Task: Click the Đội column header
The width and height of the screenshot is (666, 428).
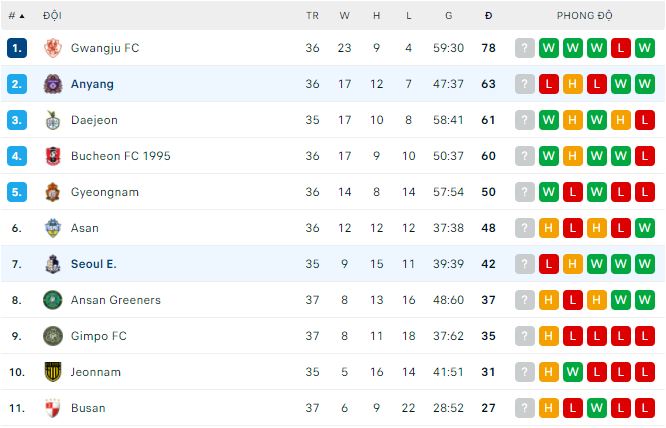Action: [x=52, y=16]
